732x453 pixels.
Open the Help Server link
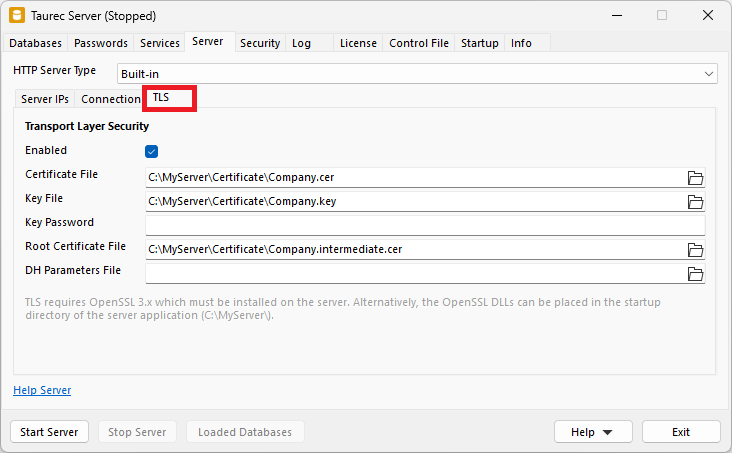[x=42, y=390]
